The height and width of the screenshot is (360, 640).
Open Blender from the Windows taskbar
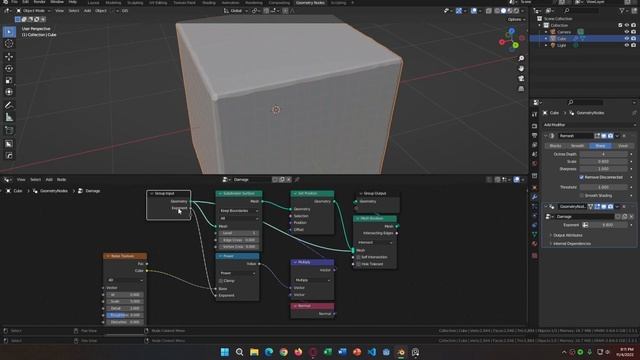coord(401,352)
